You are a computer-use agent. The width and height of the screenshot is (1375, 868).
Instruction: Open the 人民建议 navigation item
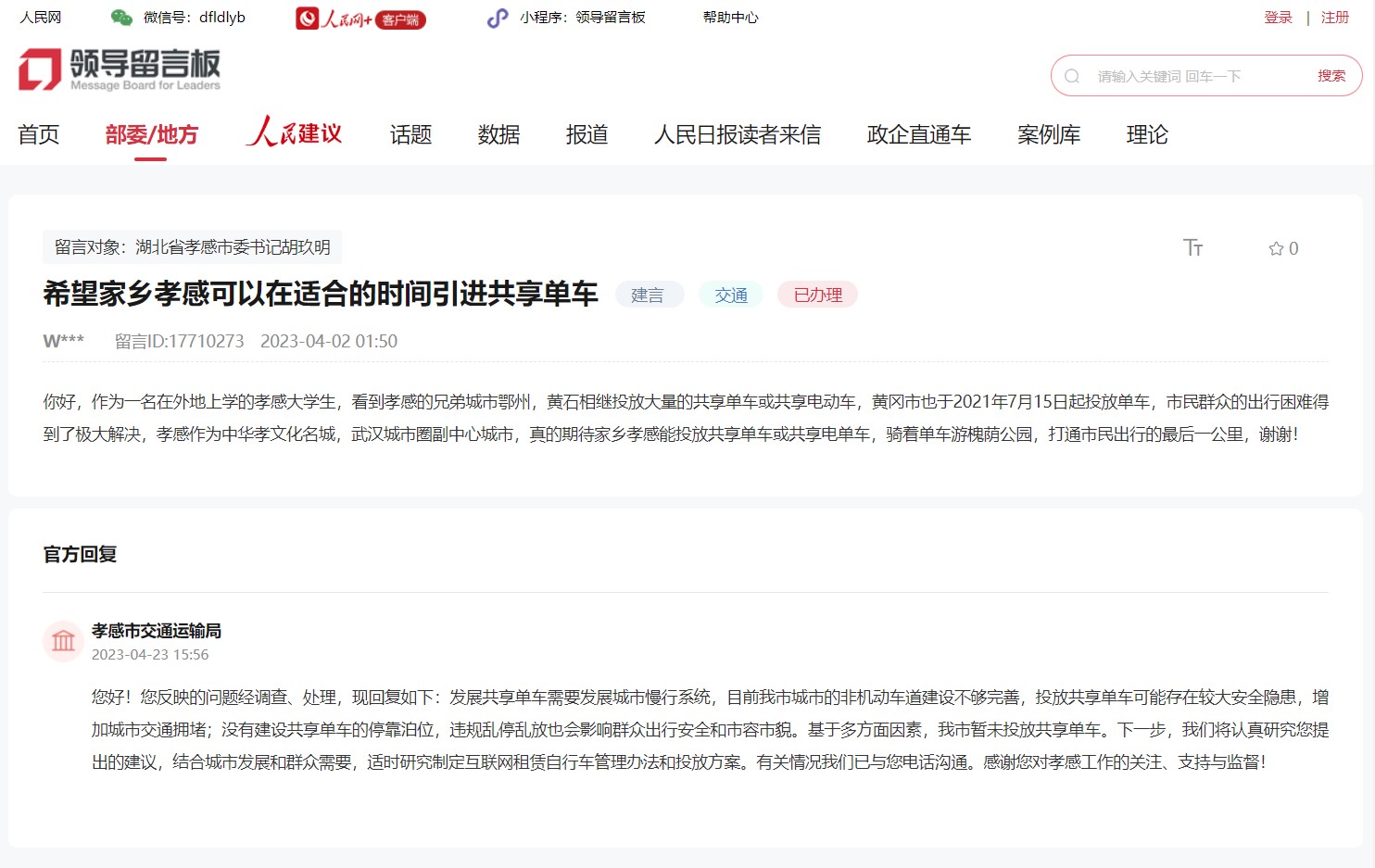294,132
